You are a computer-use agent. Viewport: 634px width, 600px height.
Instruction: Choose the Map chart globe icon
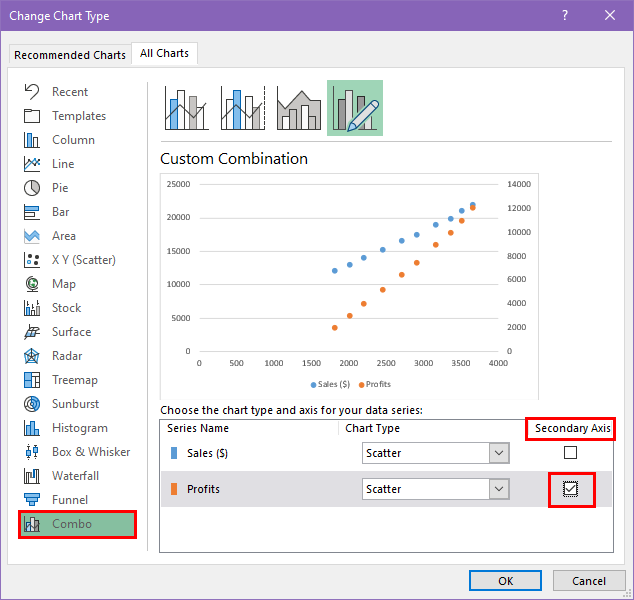pos(32,284)
